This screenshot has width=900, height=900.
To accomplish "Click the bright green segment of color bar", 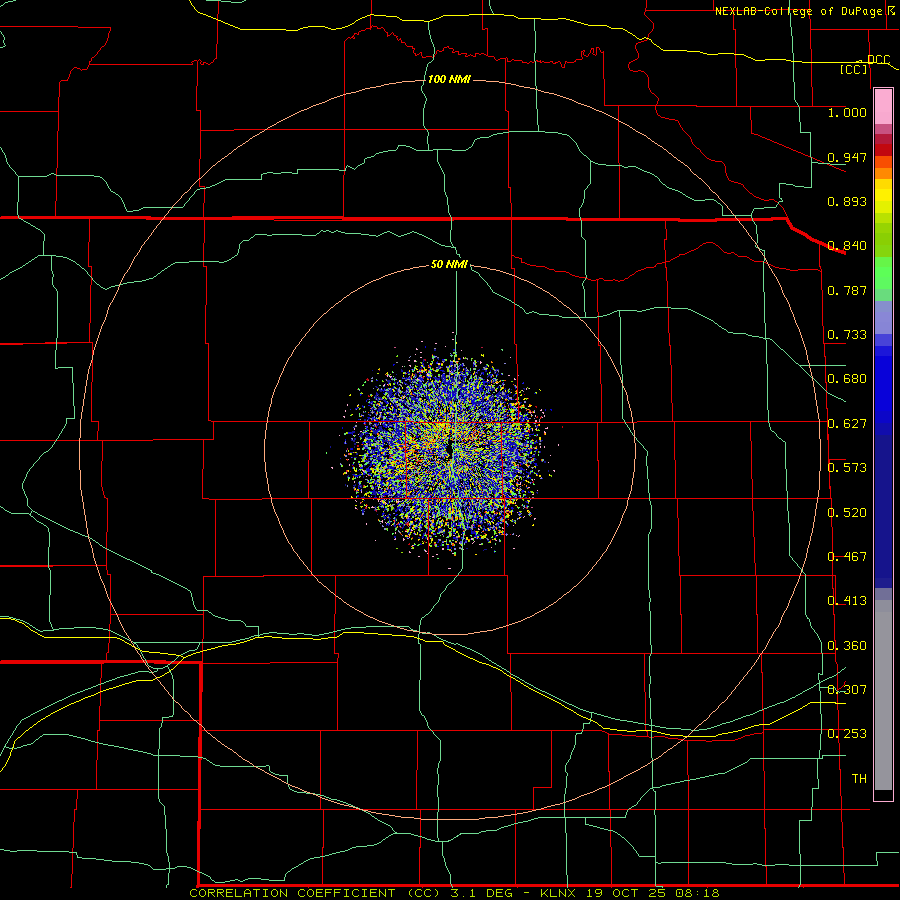I will pos(883,273).
